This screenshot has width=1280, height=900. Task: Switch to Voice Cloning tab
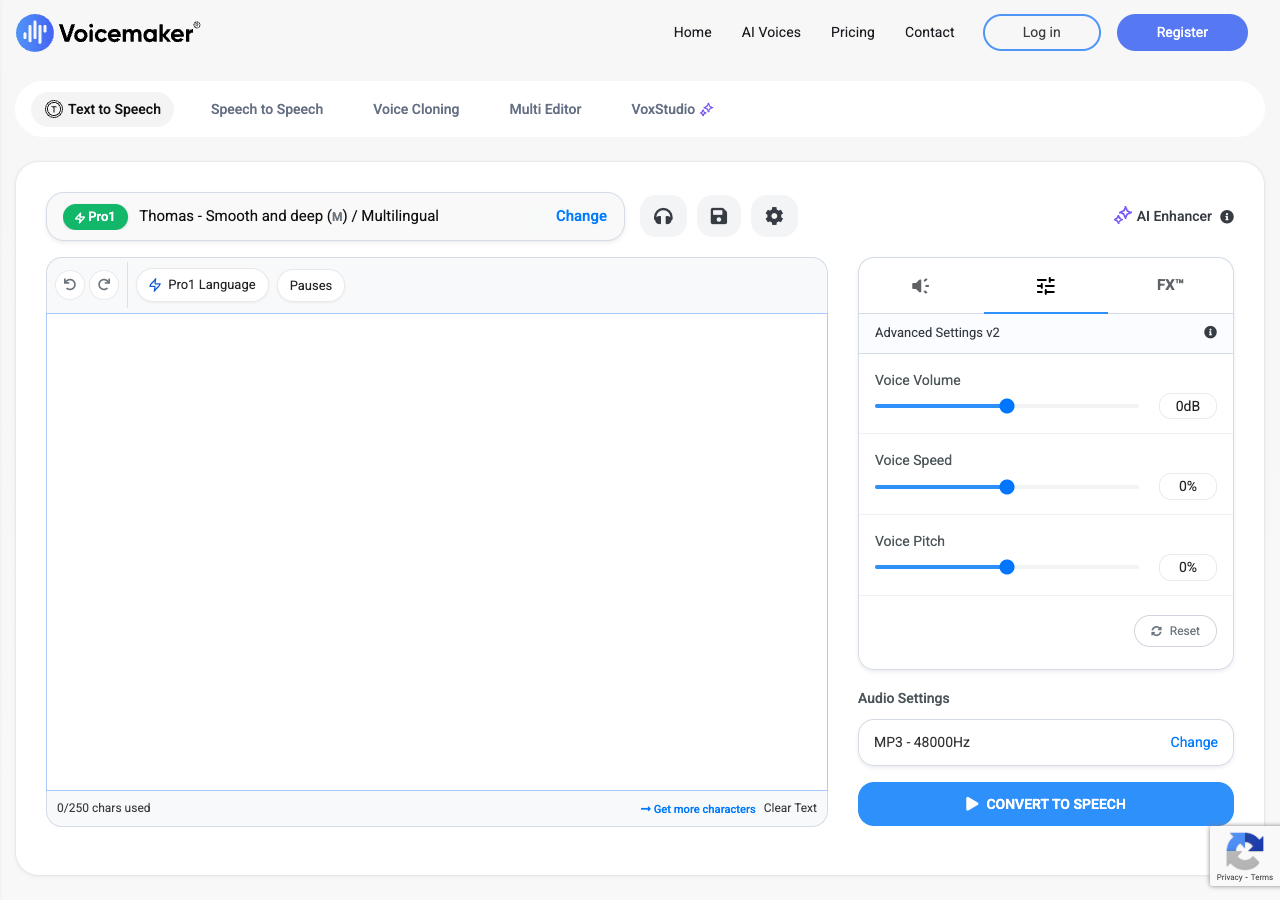[x=416, y=109]
